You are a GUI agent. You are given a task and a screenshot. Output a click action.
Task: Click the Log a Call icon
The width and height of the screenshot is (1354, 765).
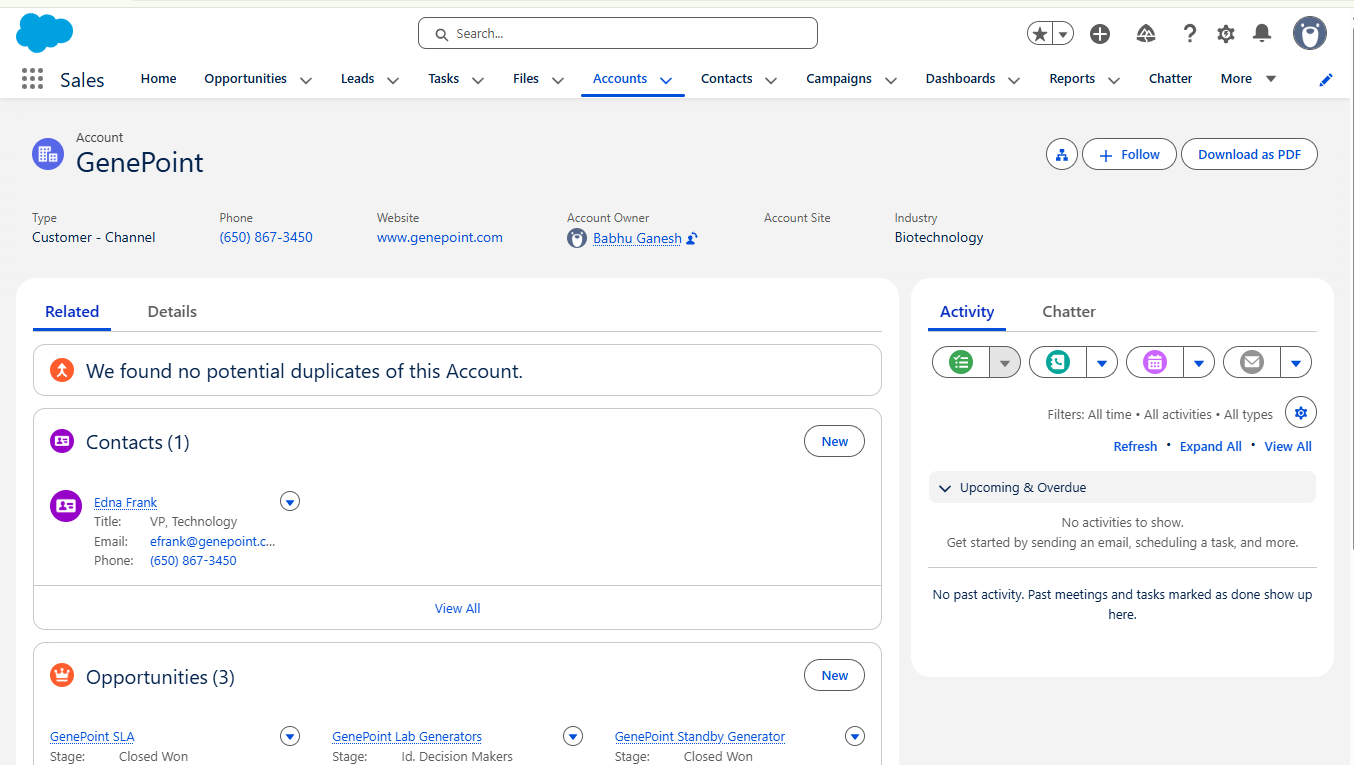1058,362
